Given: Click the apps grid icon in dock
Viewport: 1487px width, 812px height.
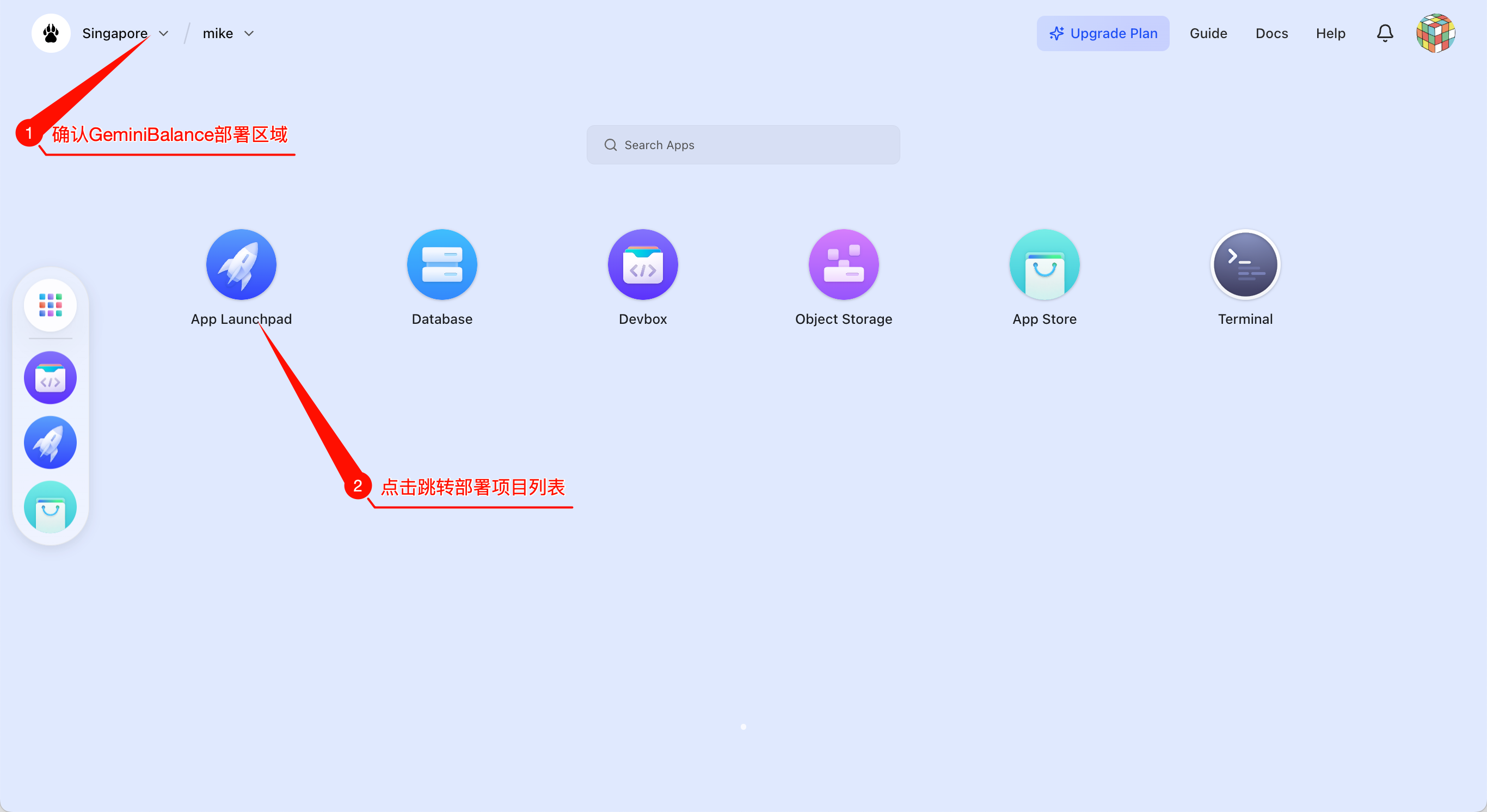Looking at the screenshot, I should tap(50, 305).
